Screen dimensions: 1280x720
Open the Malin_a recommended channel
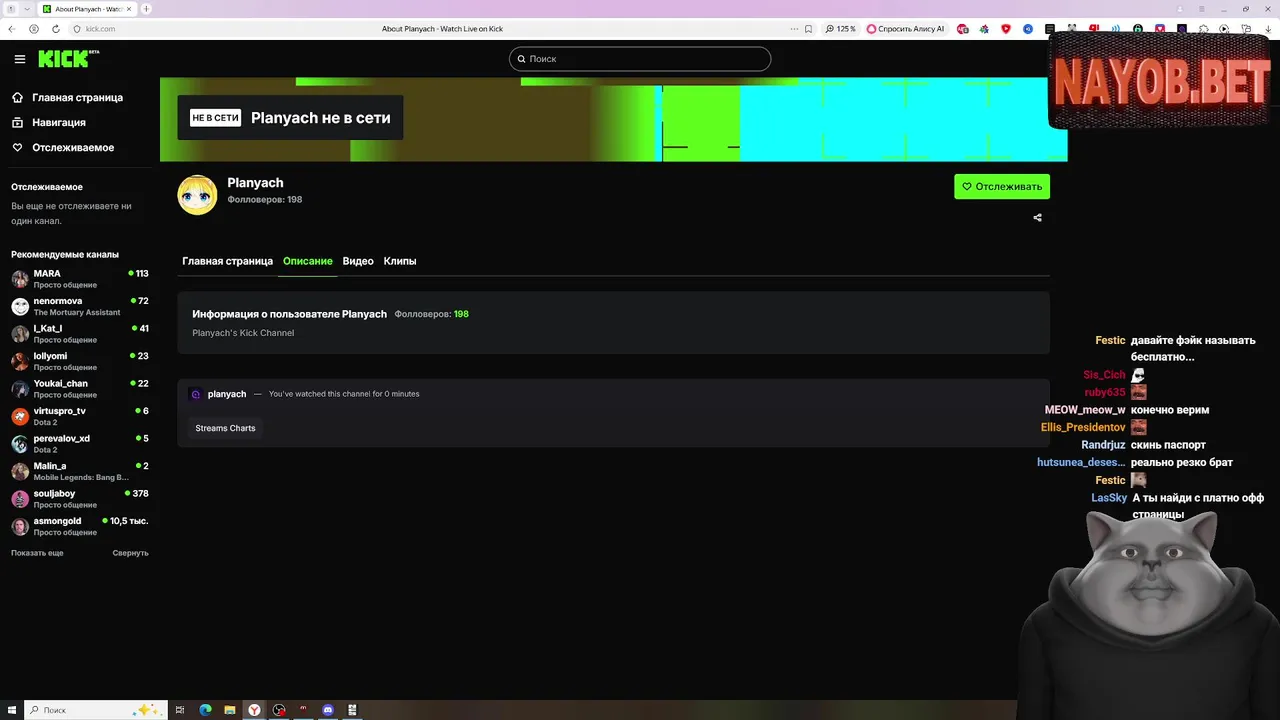[80, 471]
